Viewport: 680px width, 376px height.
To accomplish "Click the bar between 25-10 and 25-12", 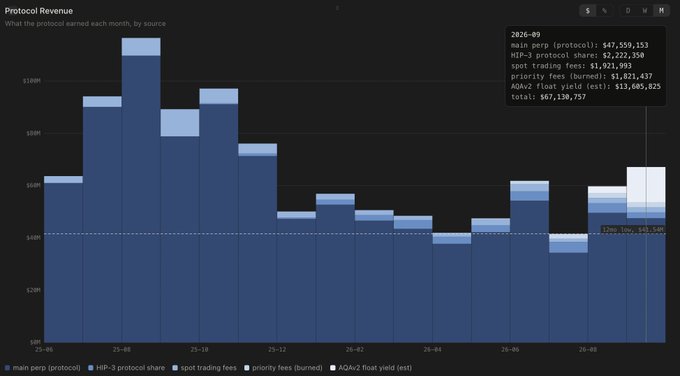I will (258, 243).
